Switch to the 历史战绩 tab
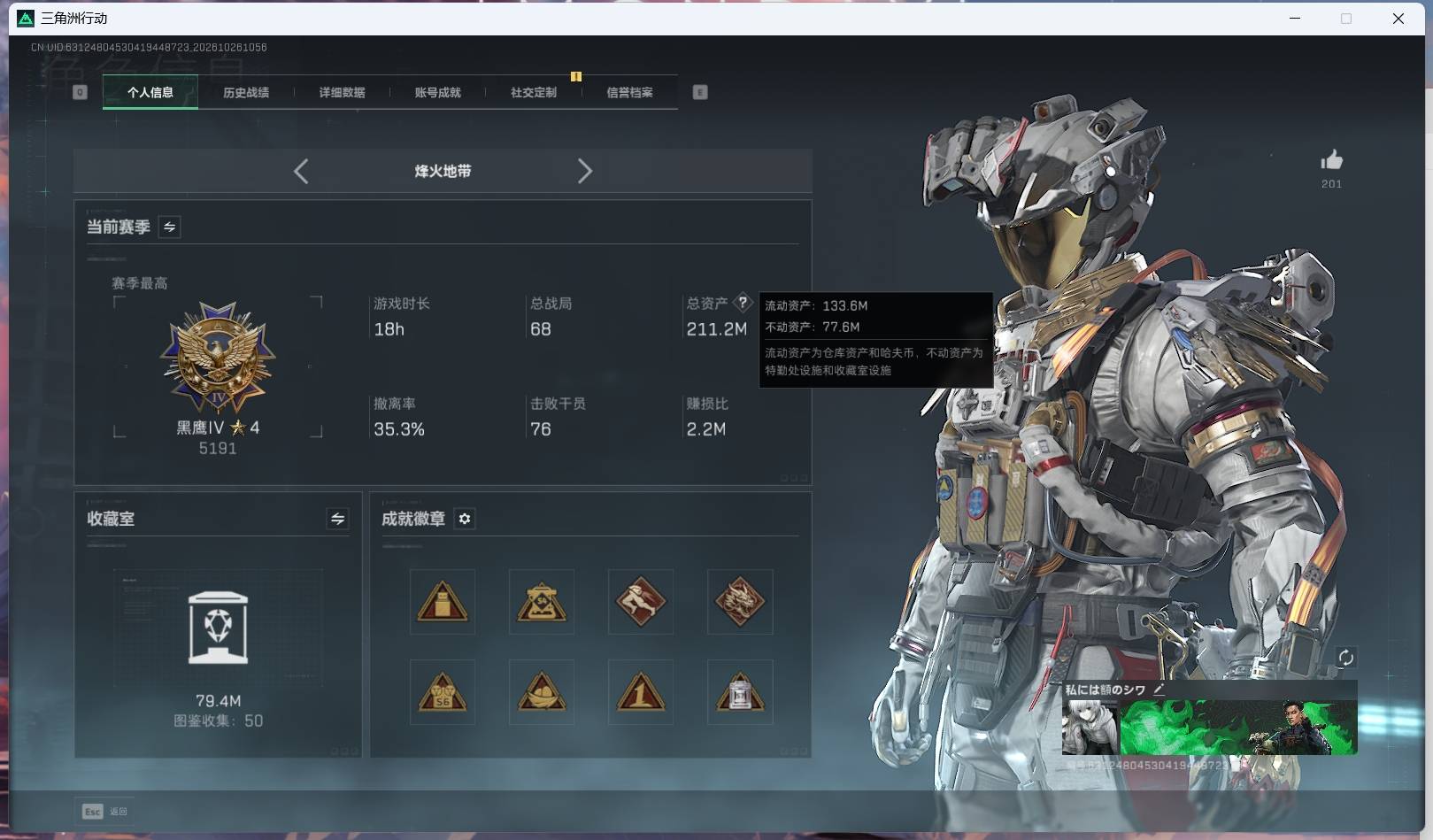This screenshot has height=840, width=1433. (246, 92)
